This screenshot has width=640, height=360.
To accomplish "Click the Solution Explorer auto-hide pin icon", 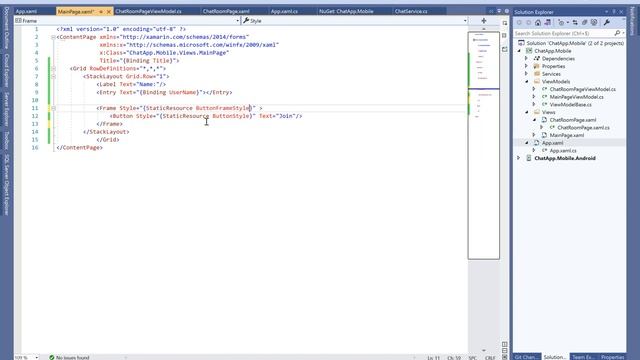I will [613, 12].
